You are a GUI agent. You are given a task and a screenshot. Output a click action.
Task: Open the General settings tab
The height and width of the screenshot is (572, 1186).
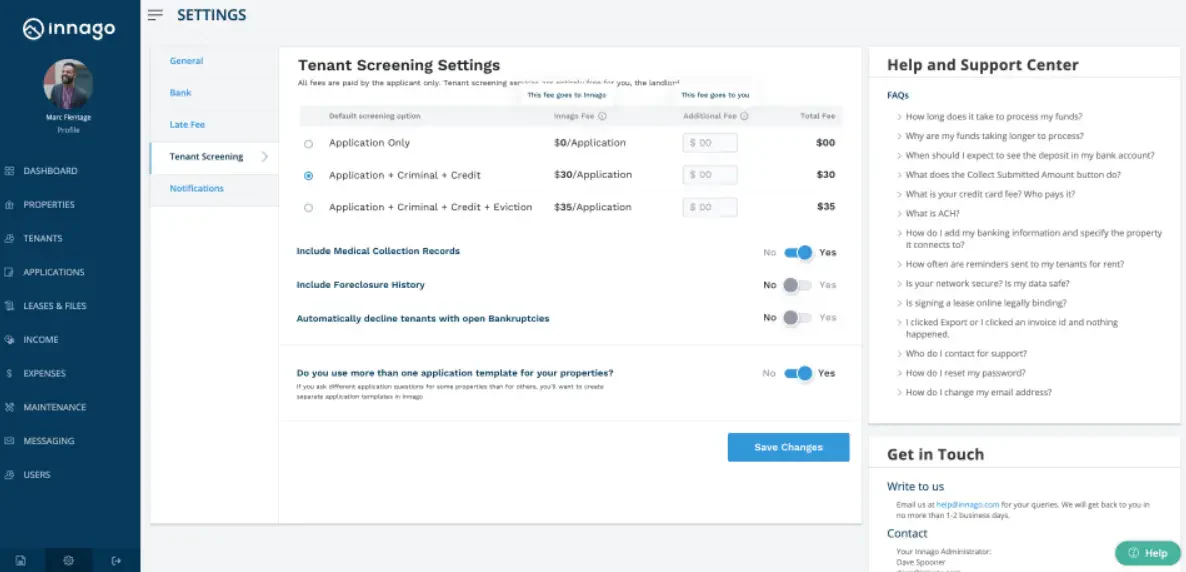pyautogui.click(x=214, y=61)
